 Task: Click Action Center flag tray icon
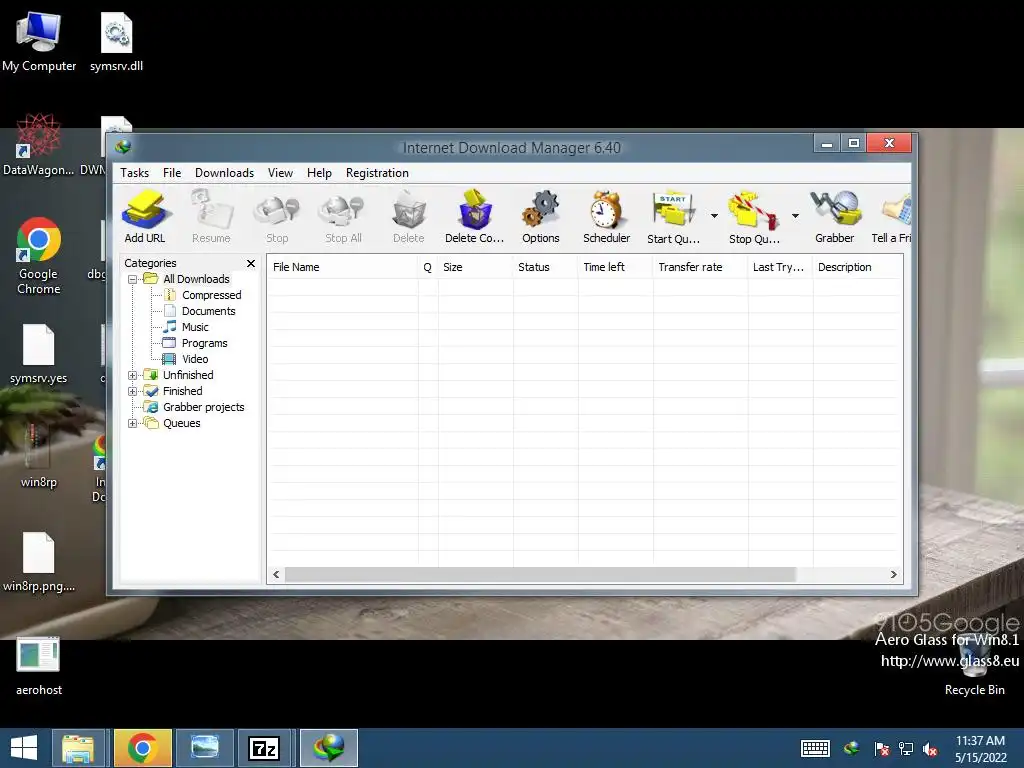pyautogui.click(x=882, y=749)
